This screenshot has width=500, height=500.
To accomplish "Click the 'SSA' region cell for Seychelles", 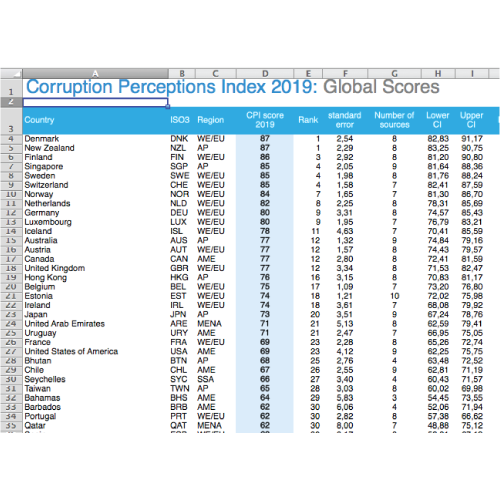I will point(205,379).
